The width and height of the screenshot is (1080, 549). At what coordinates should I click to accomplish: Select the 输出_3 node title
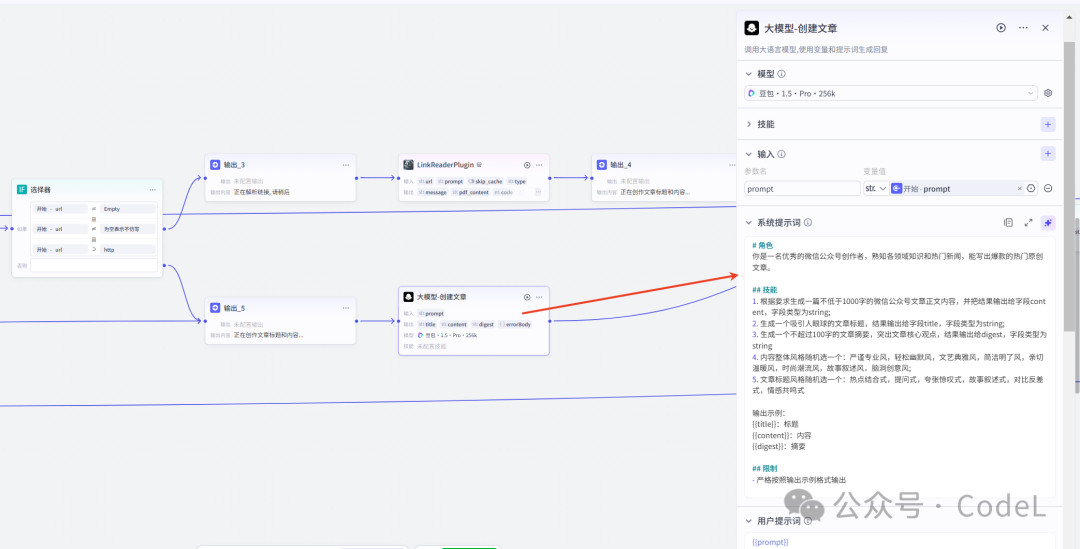pyautogui.click(x=234, y=165)
